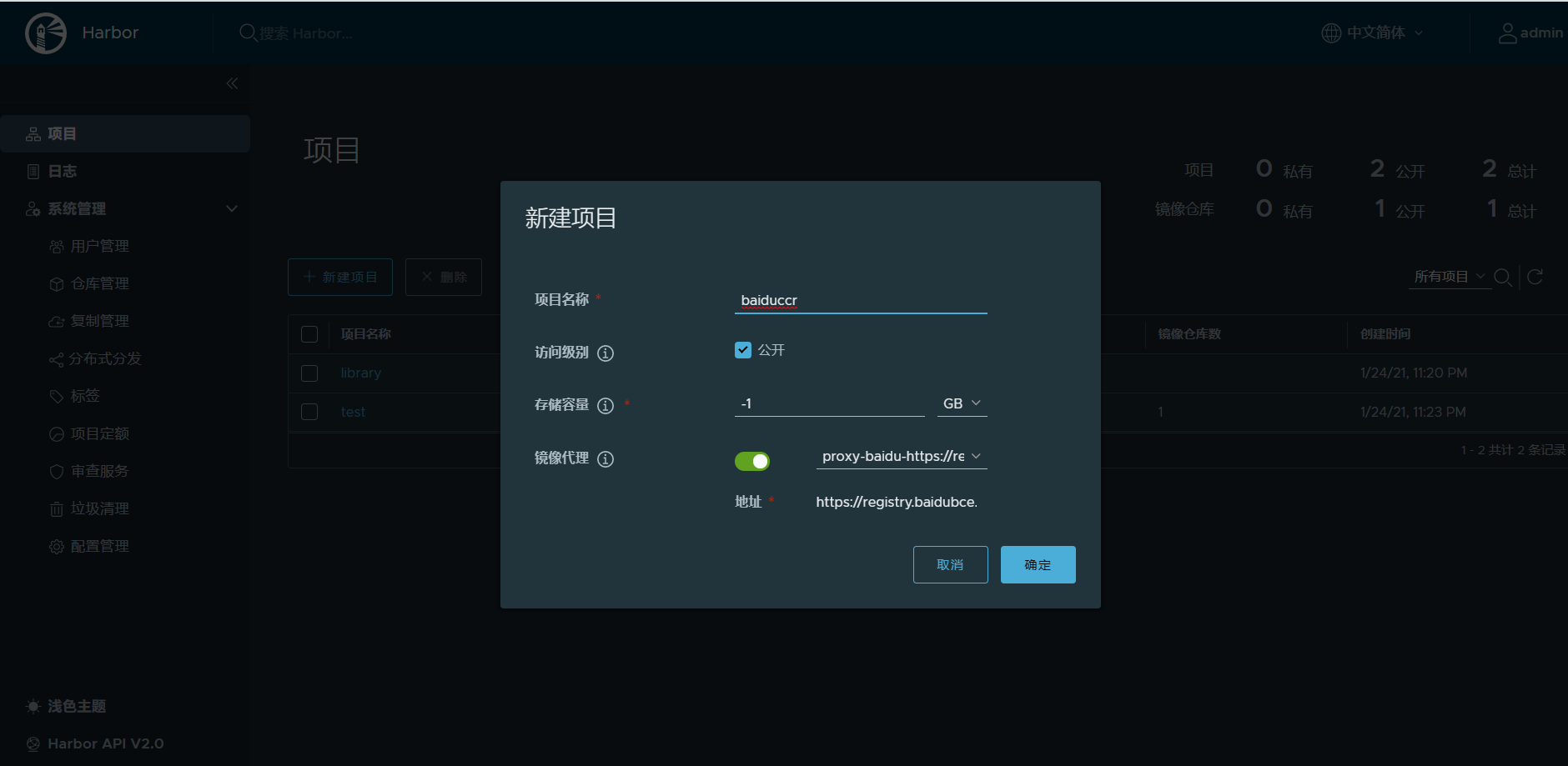Check the select-all checkbox in table header
Screen dimensions: 1568x766
click(309, 334)
